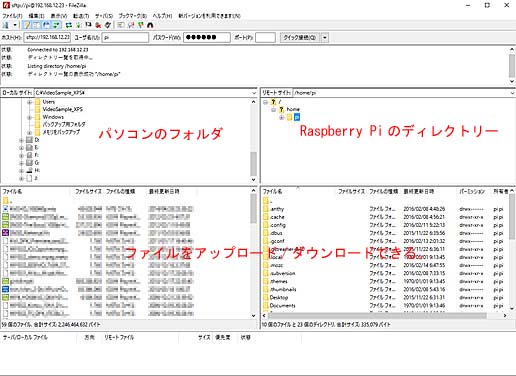Viewport: 516px width, 376px height.
Task: Toggle the transfer queue display
Action: click(56, 25)
